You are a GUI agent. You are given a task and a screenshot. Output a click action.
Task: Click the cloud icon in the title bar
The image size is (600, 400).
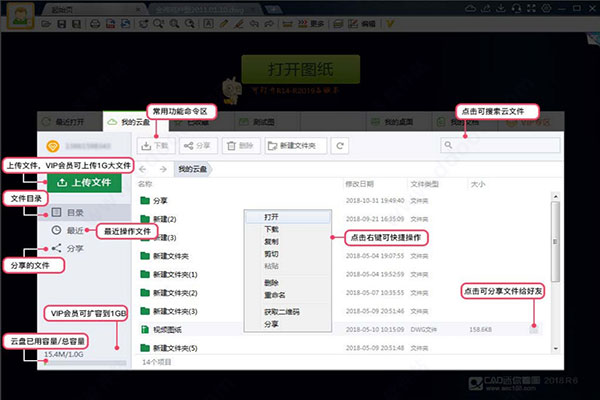[x=471, y=8]
